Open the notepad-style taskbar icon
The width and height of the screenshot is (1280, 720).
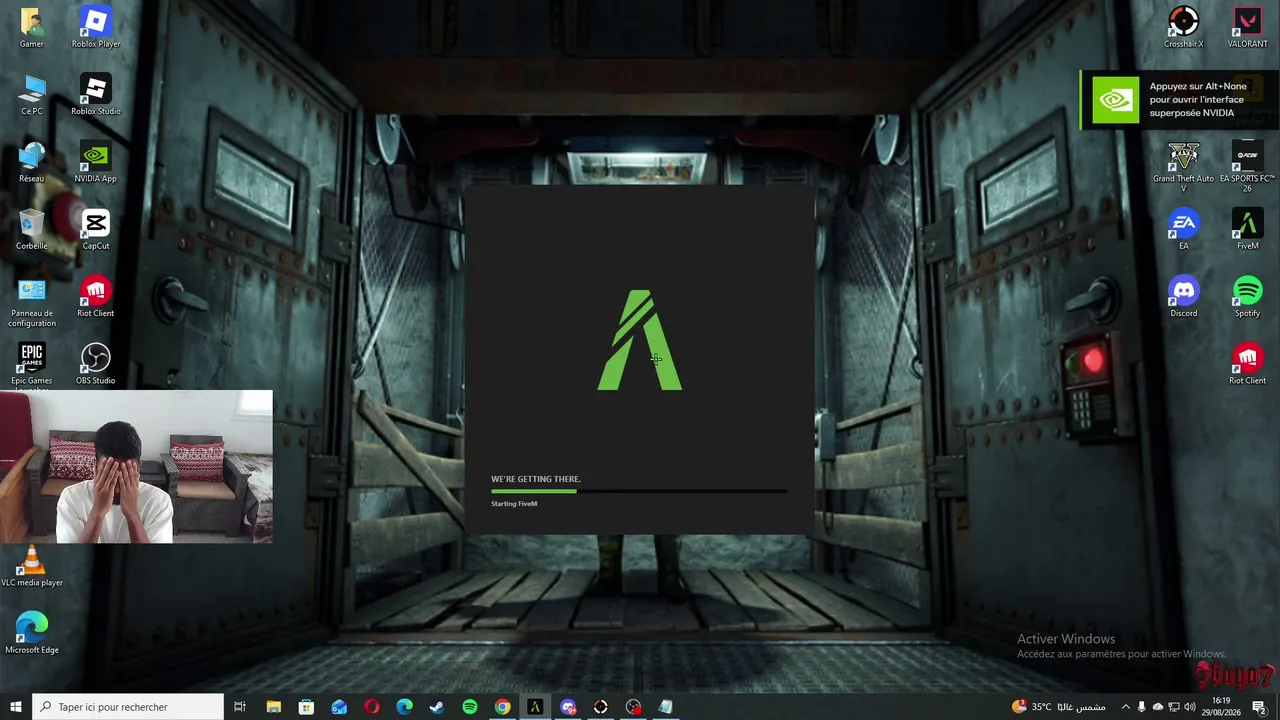tap(665, 707)
